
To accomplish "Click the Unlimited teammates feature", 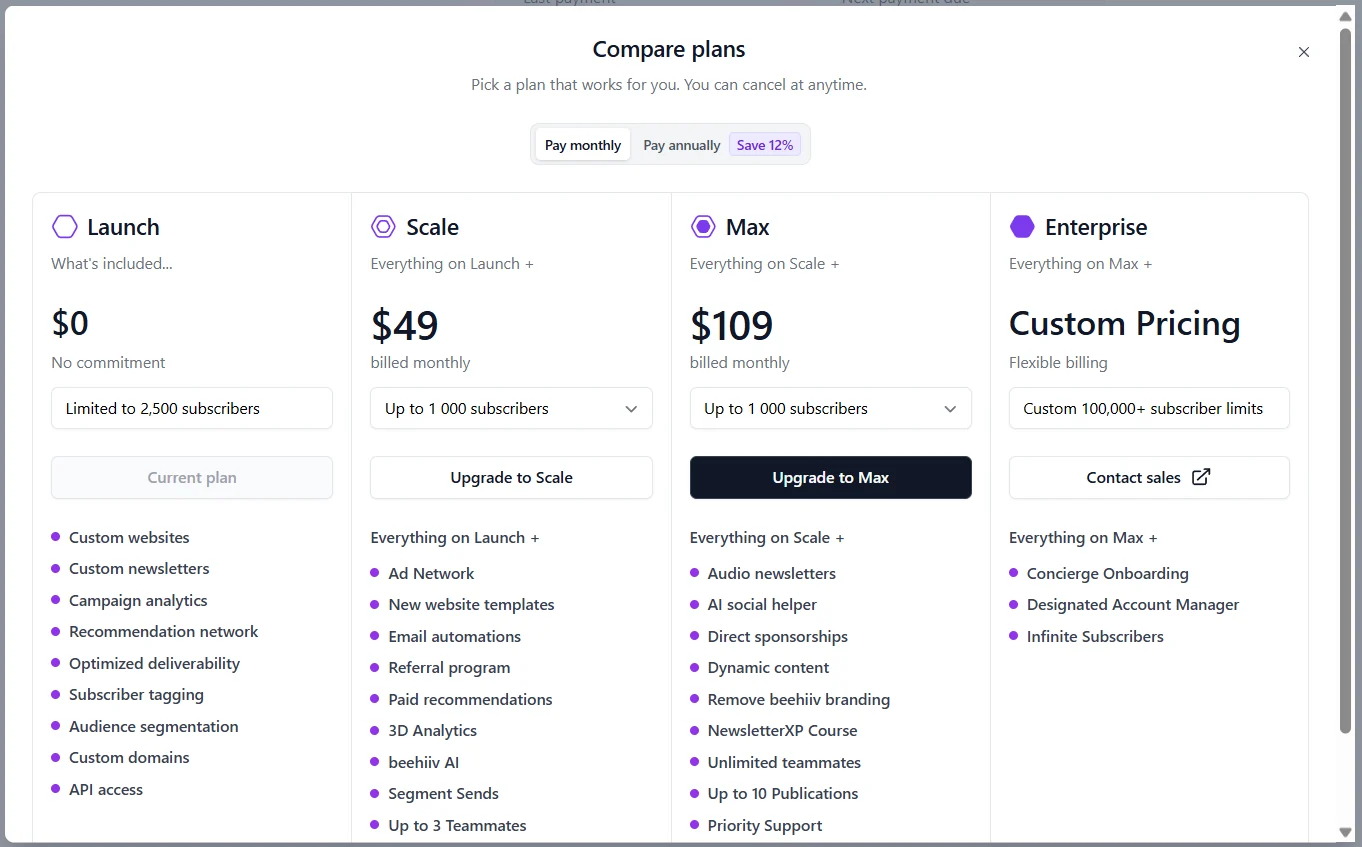I will click(784, 762).
